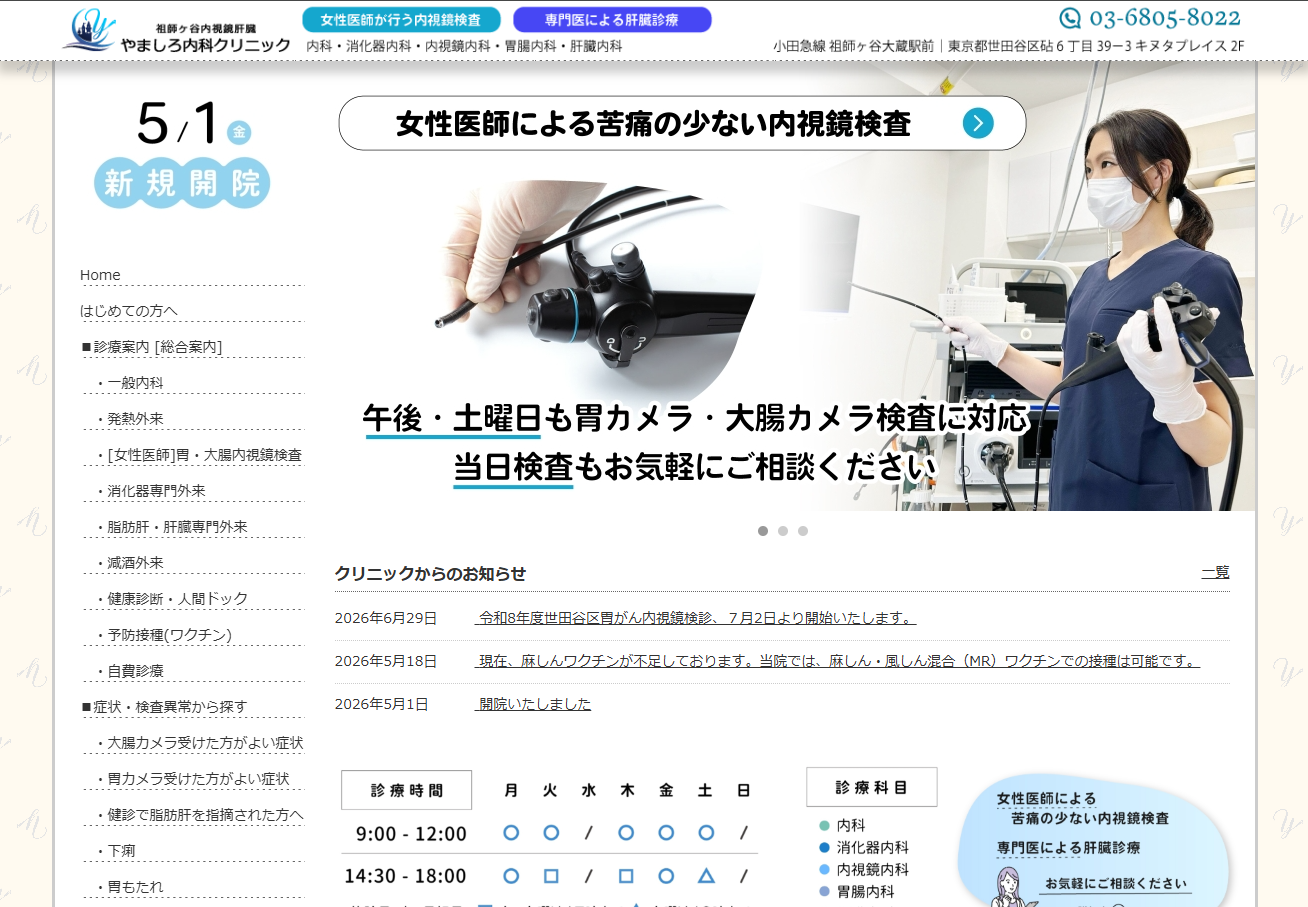The height and width of the screenshot is (907, 1308).
Task: Select the first carousel dot
Action: [763, 531]
